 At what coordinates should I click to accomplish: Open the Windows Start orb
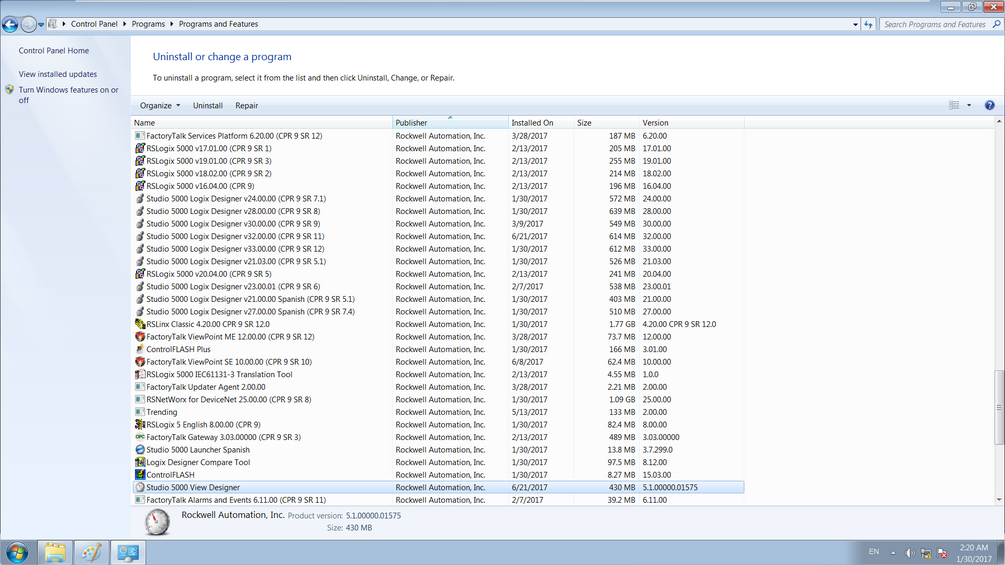point(17,552)
